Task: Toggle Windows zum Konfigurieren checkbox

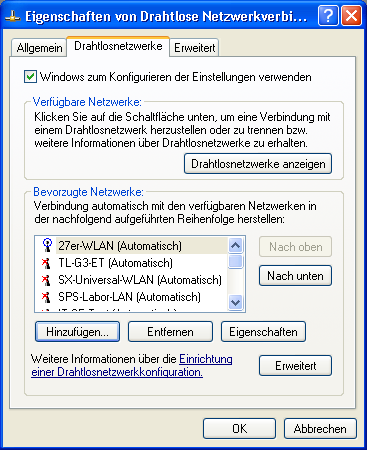Action: click(30, 77)
